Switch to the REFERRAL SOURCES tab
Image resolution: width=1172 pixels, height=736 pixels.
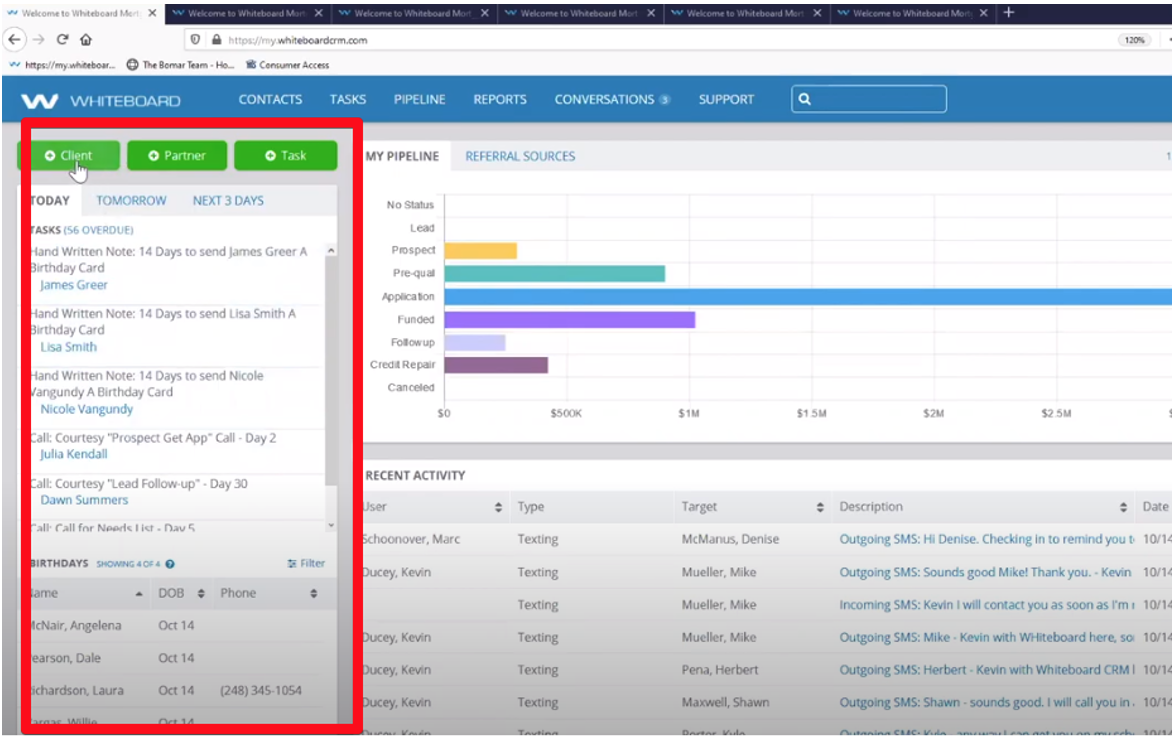coord(520,156)
